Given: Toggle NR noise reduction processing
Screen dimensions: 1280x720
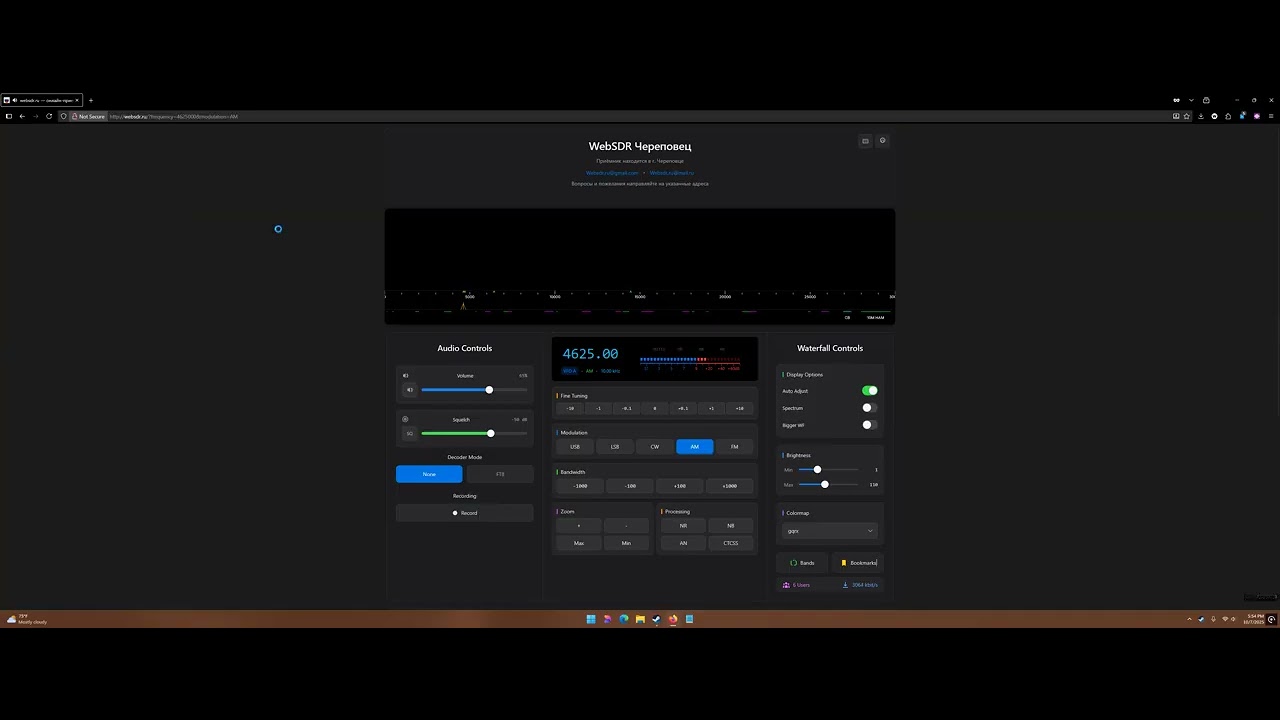Looking at the screenshot, I should 683,525.
